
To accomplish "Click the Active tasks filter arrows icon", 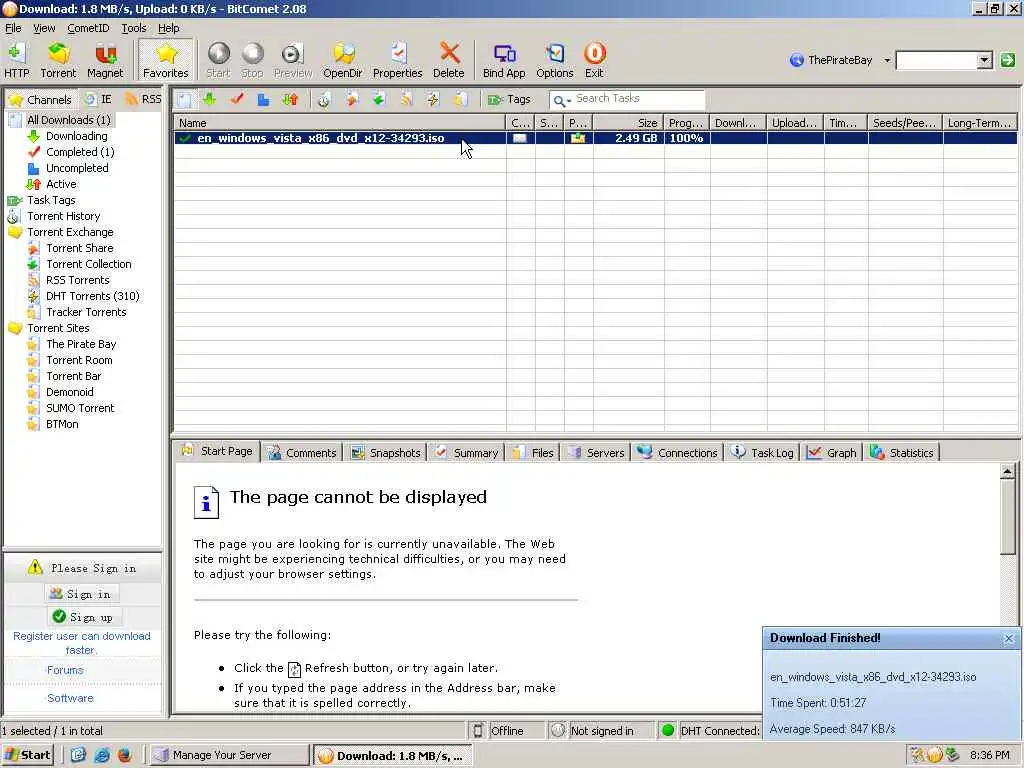I will 290,99.
